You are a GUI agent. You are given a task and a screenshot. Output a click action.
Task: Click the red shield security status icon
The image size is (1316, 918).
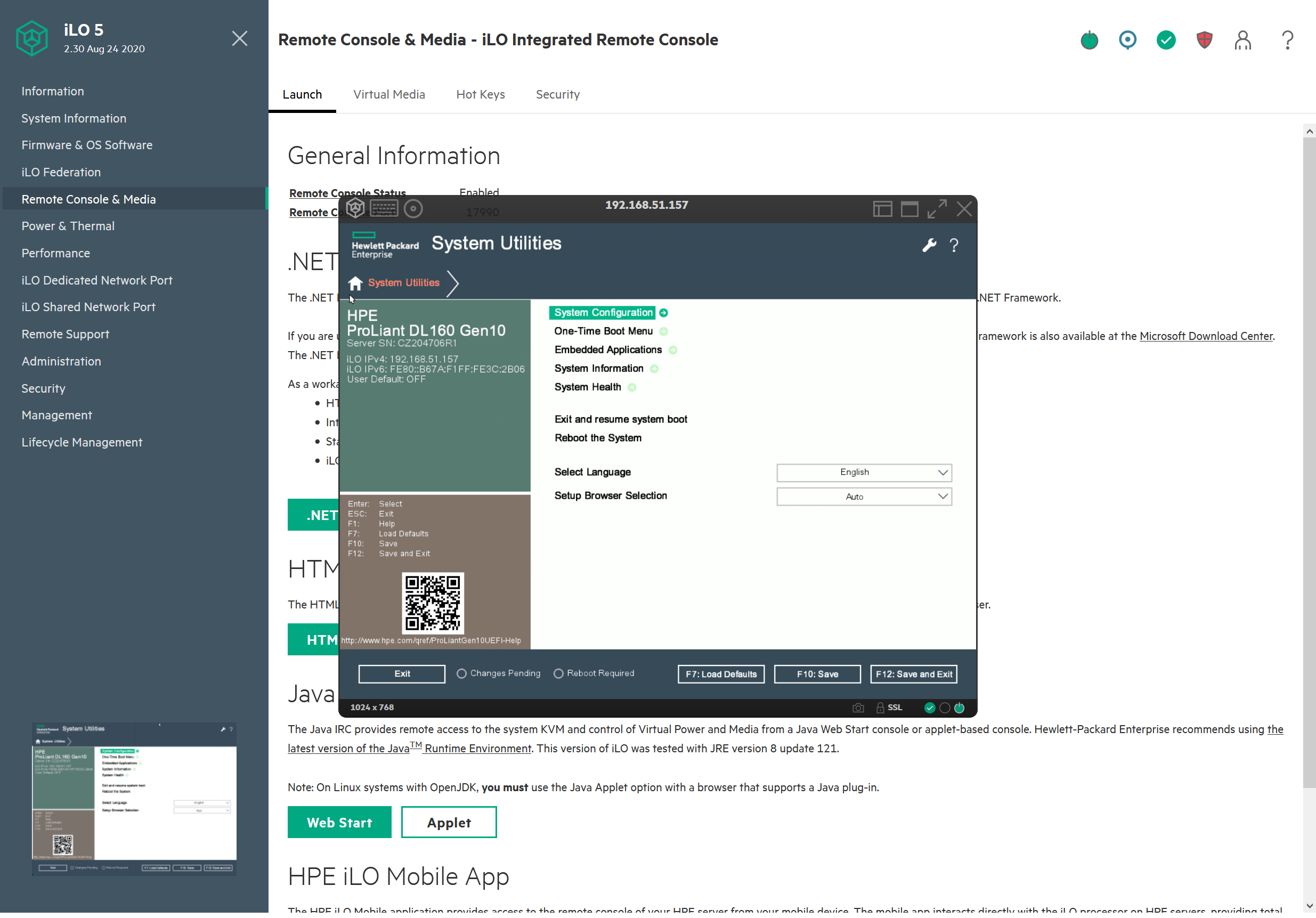click(x=1204, y=40)
